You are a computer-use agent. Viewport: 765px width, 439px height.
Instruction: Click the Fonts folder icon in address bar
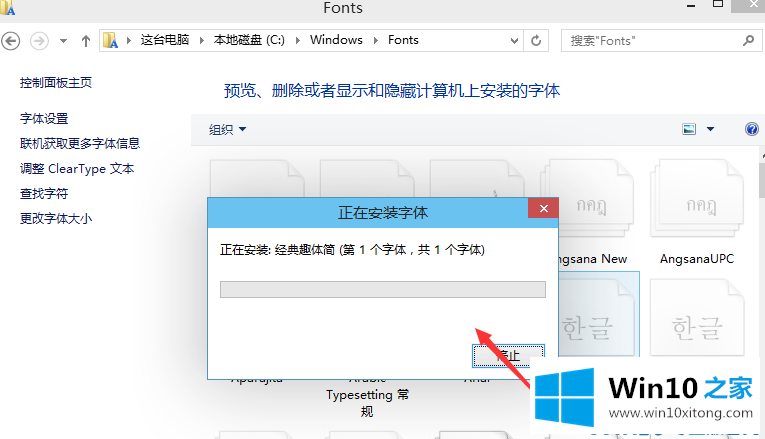tap(111, 40)
